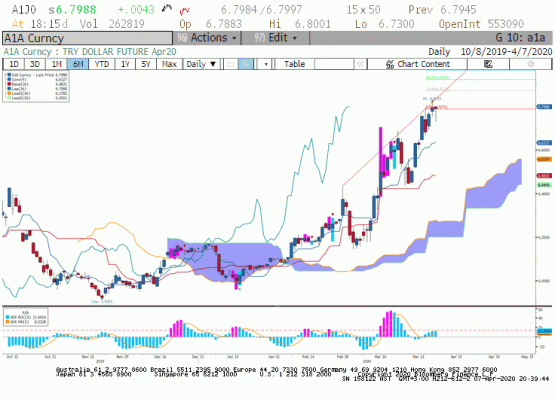Click the Lead1 orange legend swatch
The width and height of the screenshot is (555, 400).
10,93
